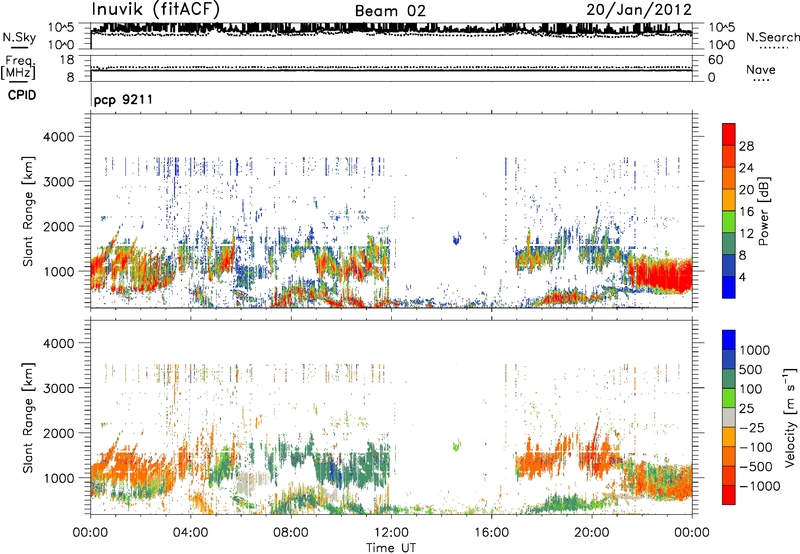Click the isolated blue echo near 14:30 in the power panel

pos(457,239)
